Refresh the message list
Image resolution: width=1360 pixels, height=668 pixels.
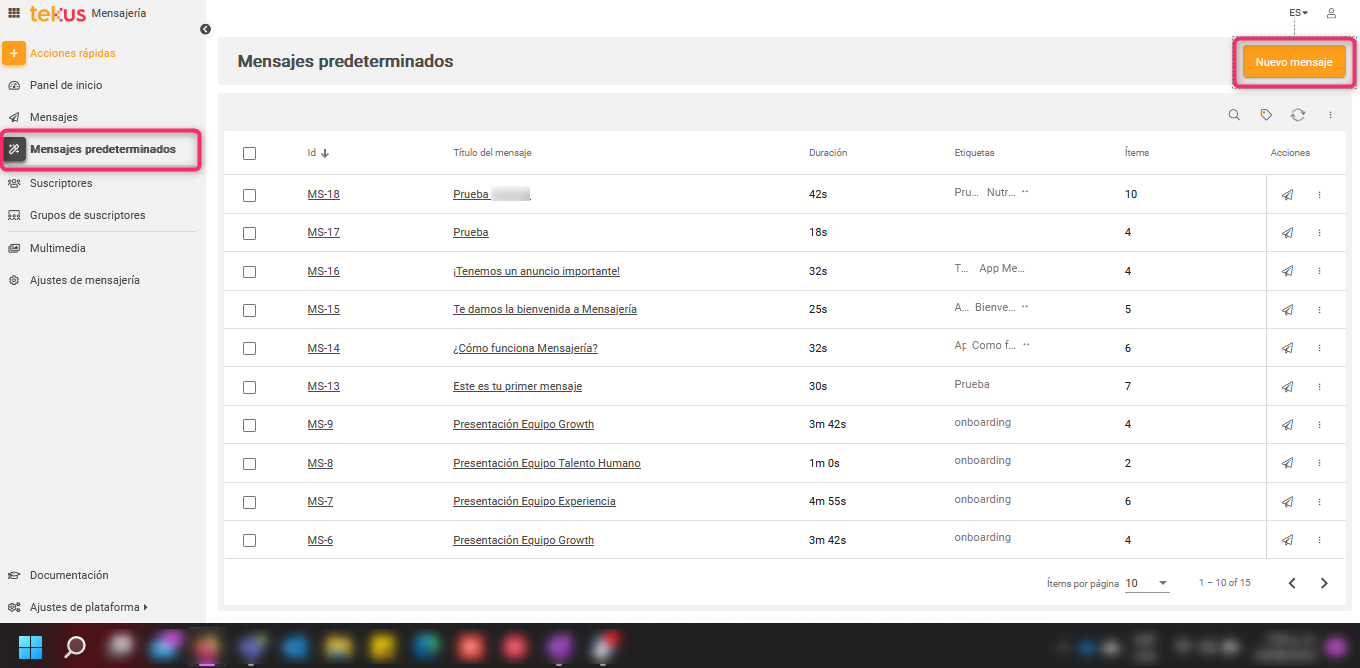(1298, 115)
